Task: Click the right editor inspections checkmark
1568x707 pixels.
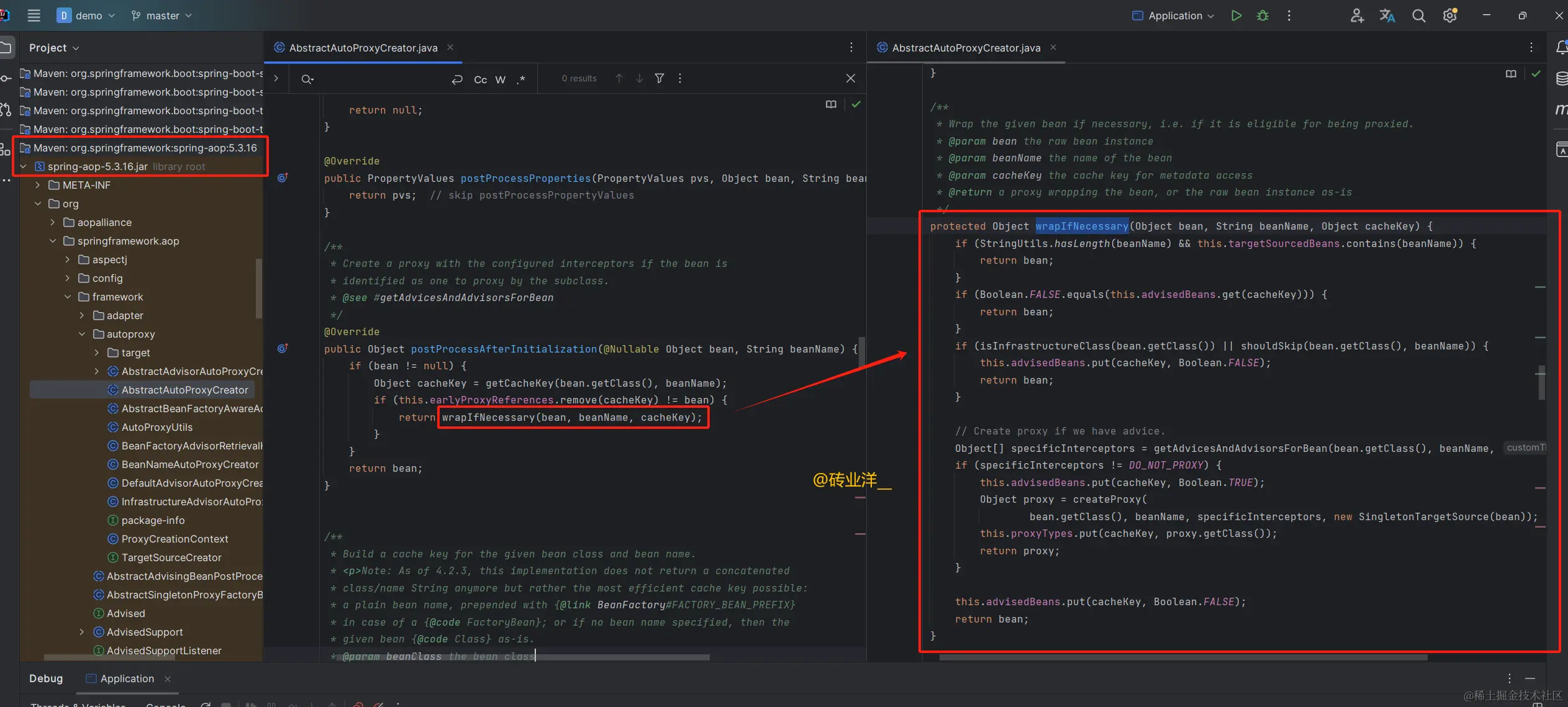Action: pyautogui.click(x=1536, y=74)
